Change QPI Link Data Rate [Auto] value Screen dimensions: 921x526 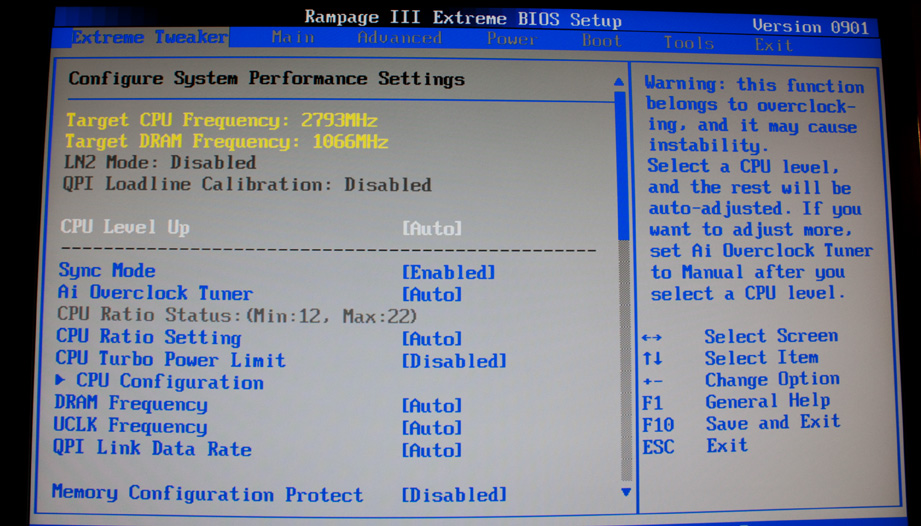(432, 450)
